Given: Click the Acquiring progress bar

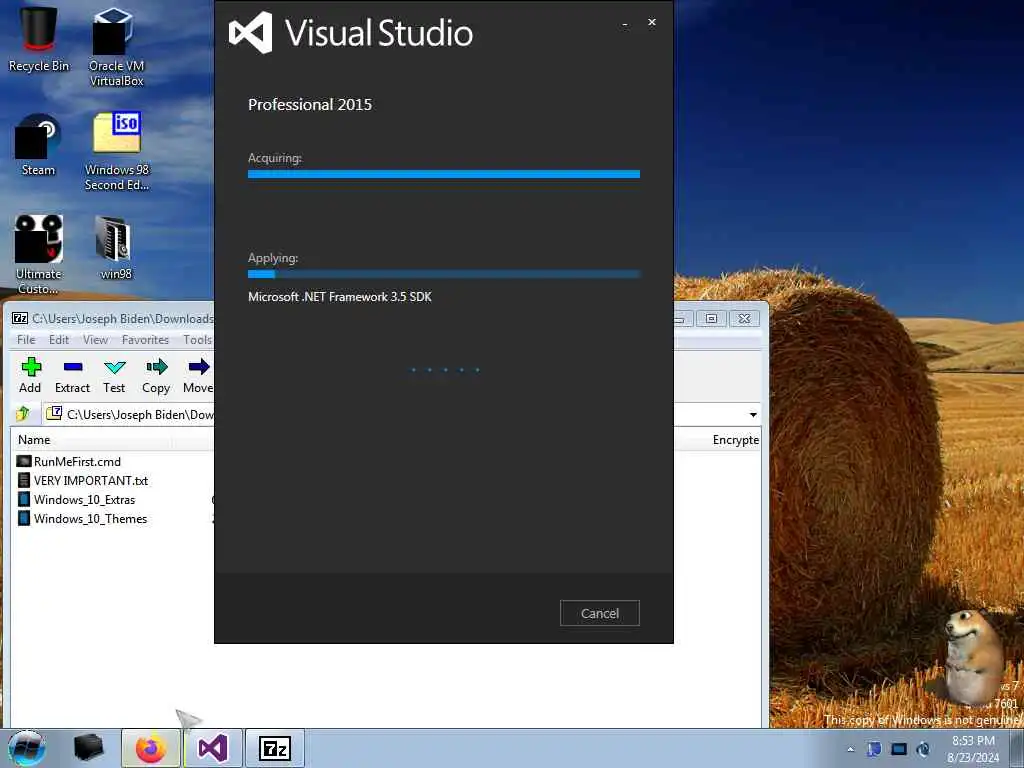Looking at the screenshot, I should 443,174.
